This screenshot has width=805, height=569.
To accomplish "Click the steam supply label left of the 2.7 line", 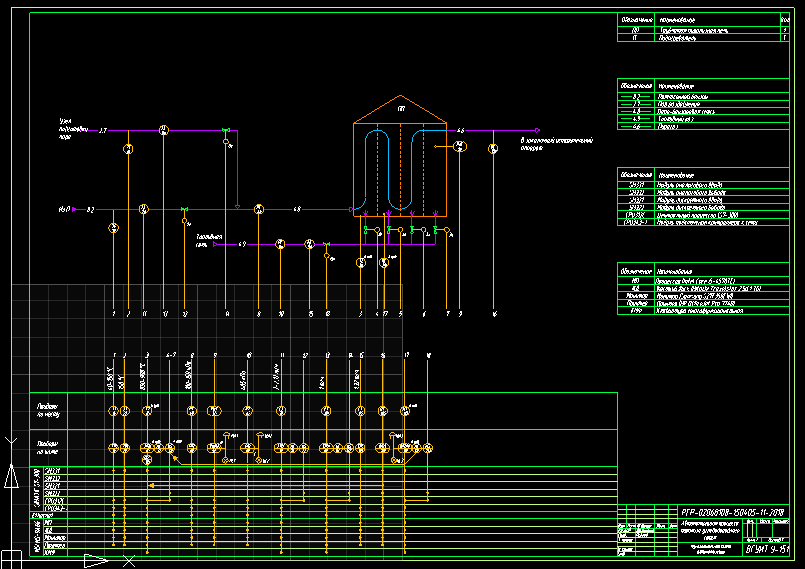I will [73, 129].
